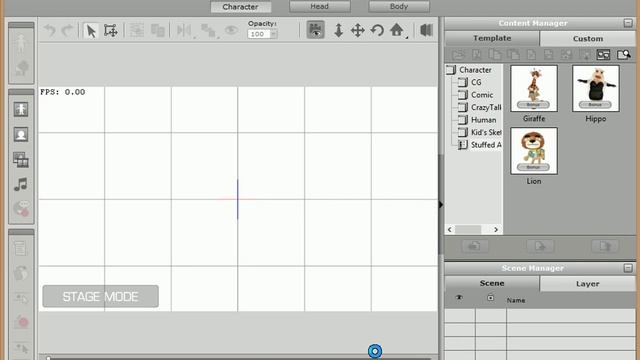Click the export content button below the Hippo thumbnail
Image resolution: width=640 pixels, height=360 pixels.
[x=605, y=246]
